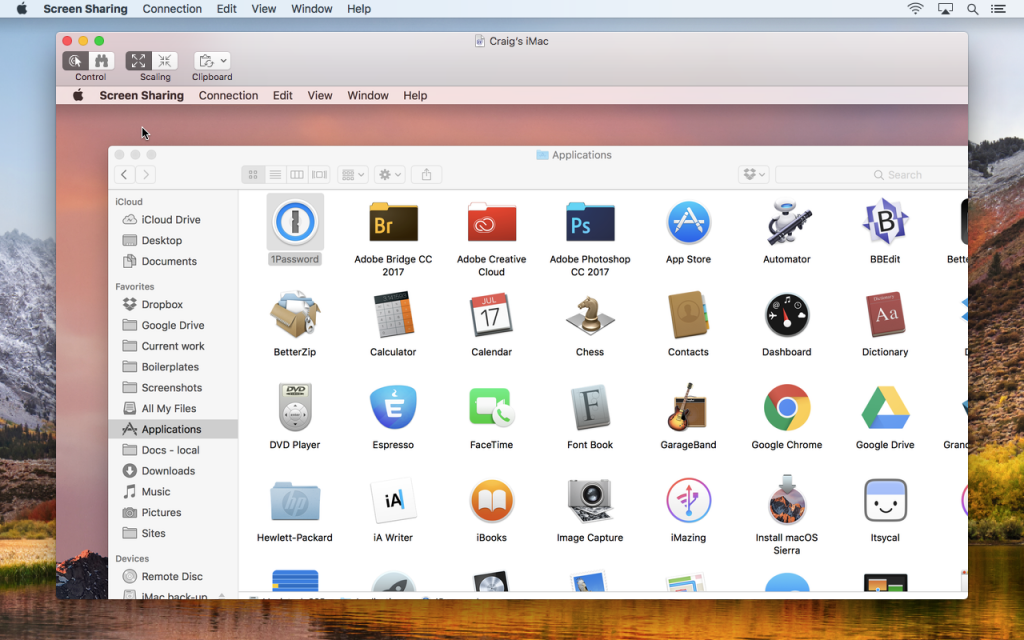This screenshot has height=640, width=1024.
Task: Open the Contacts app
Action: click(688, 315)
